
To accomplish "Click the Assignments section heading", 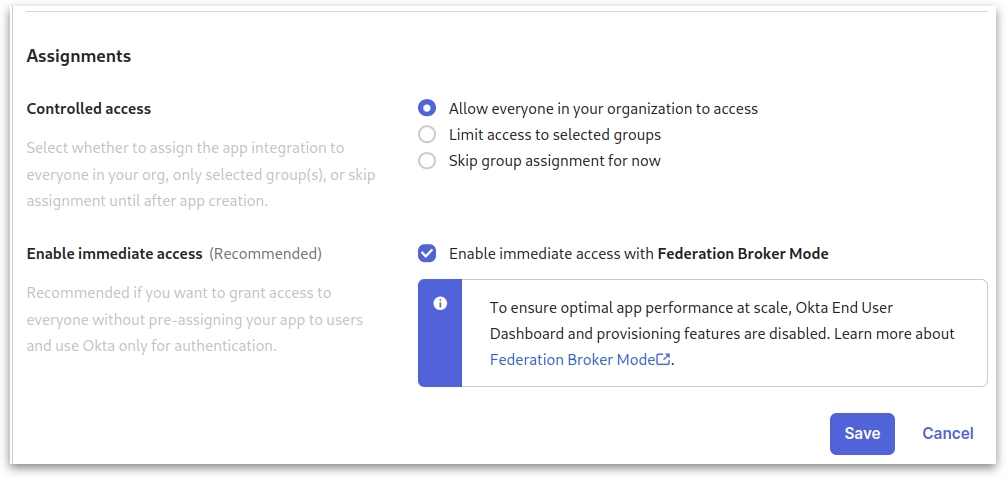I will coord(79,57).
